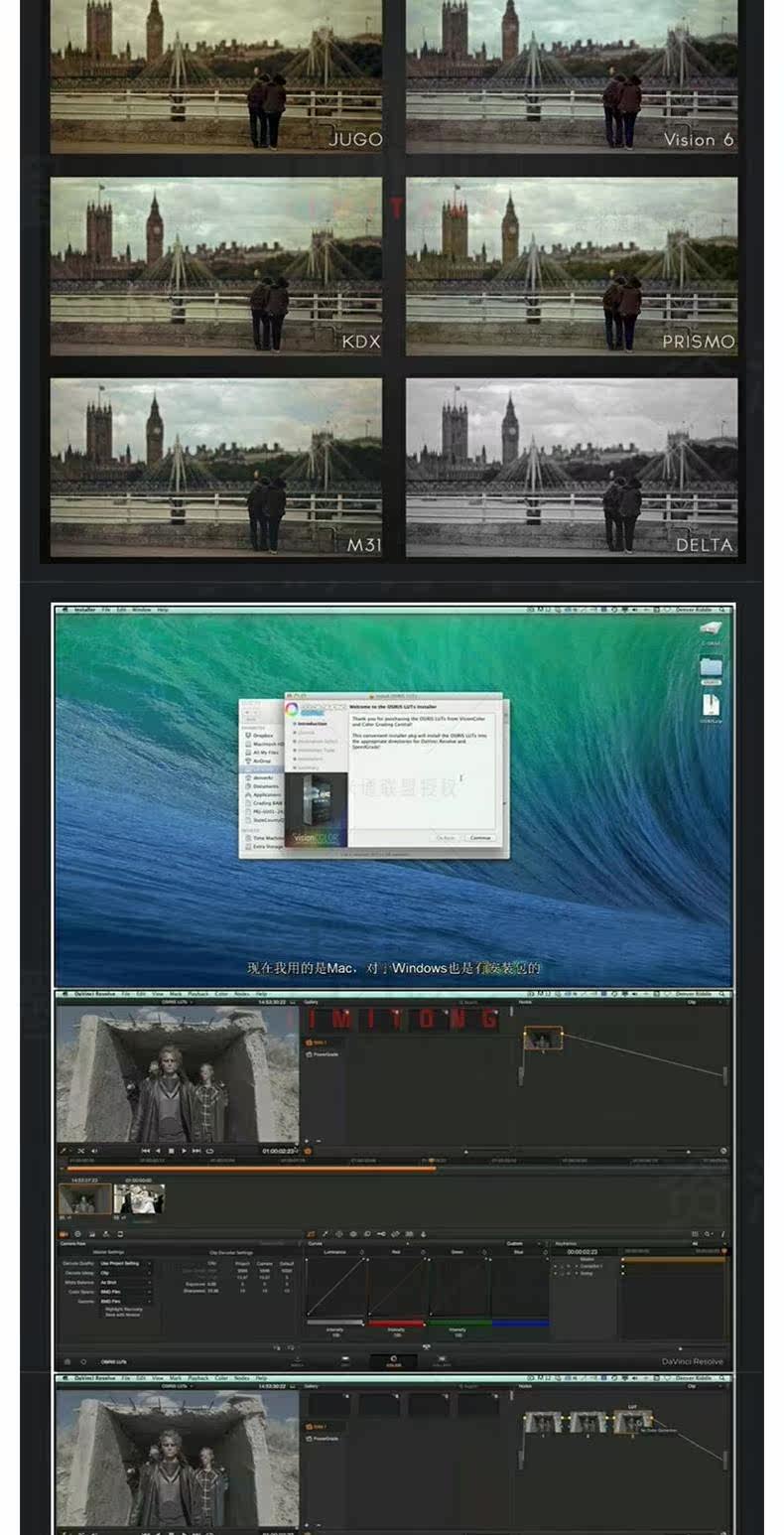Click the JUGO look preview image
This screenshot has width=784, height=1535.
click(216, 76)
